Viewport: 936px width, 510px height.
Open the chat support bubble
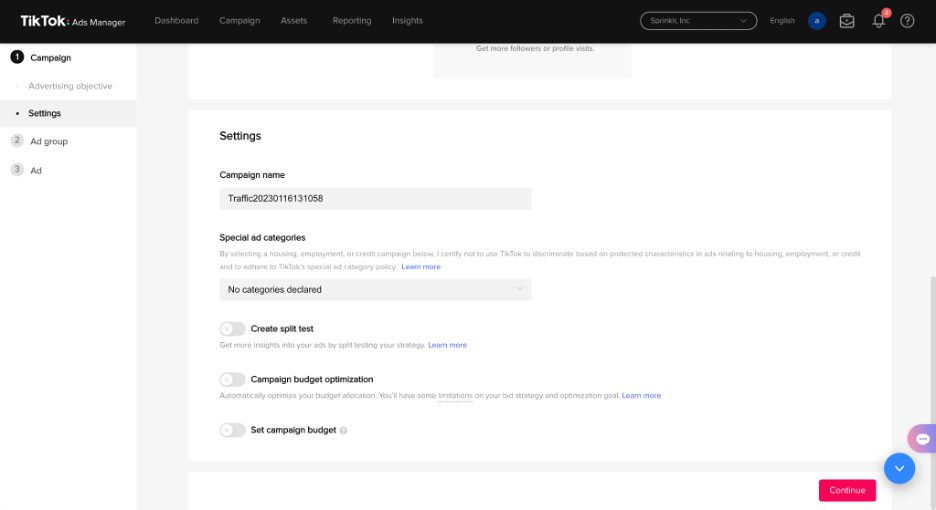922,439
